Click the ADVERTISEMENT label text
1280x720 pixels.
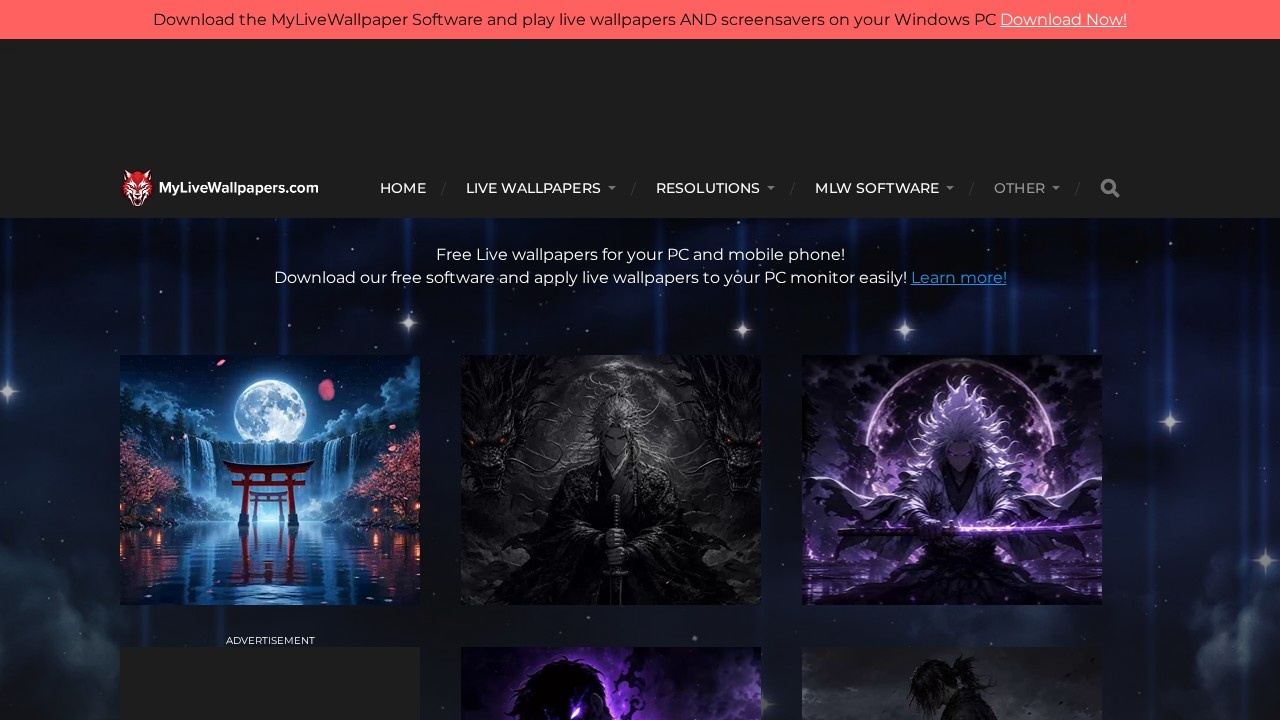point(270,641)
